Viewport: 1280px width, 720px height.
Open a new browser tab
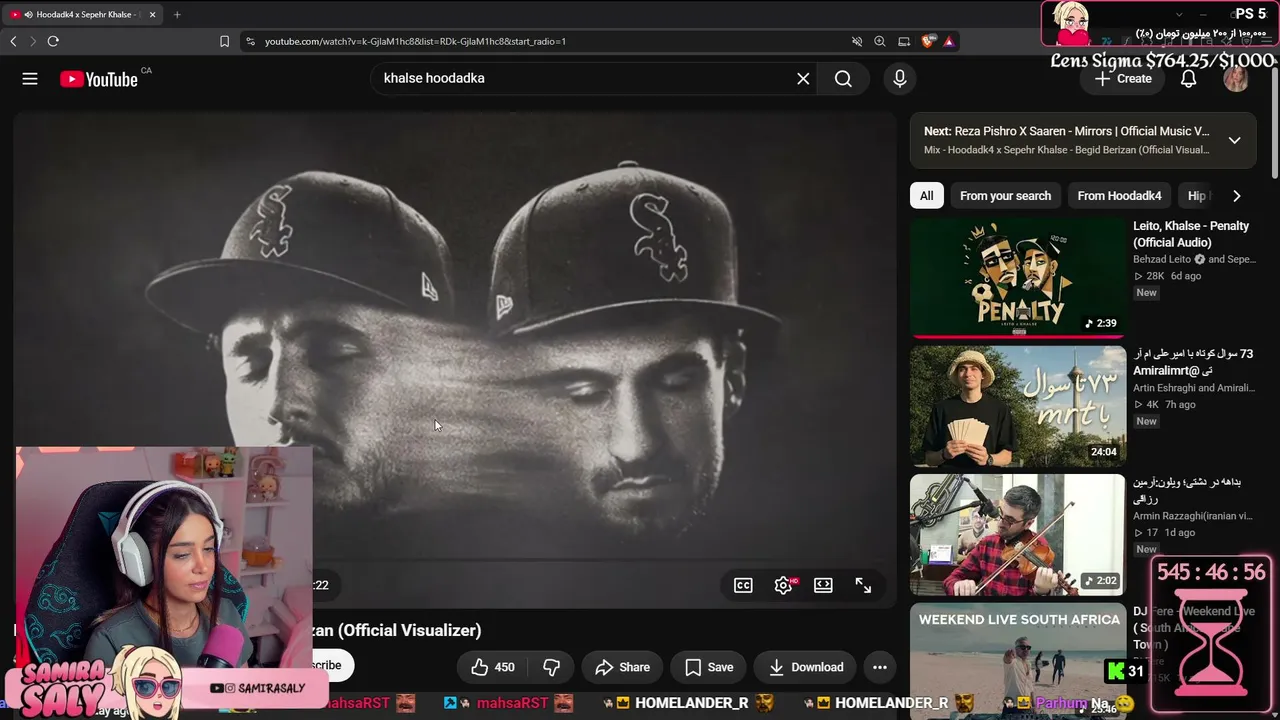click(177, 15)
